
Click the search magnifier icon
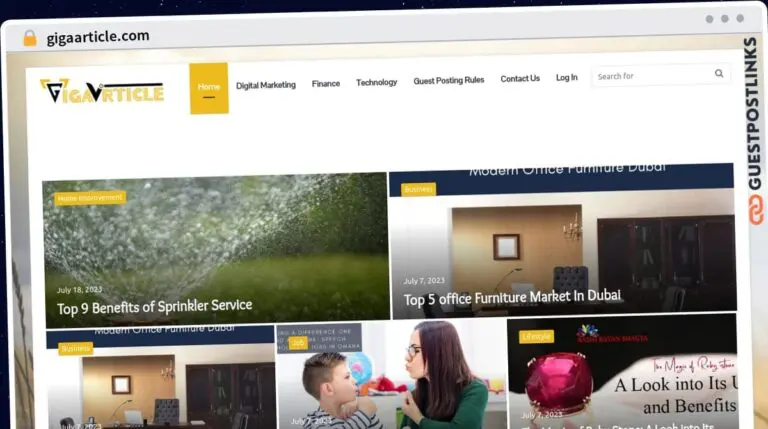(719, 73)
